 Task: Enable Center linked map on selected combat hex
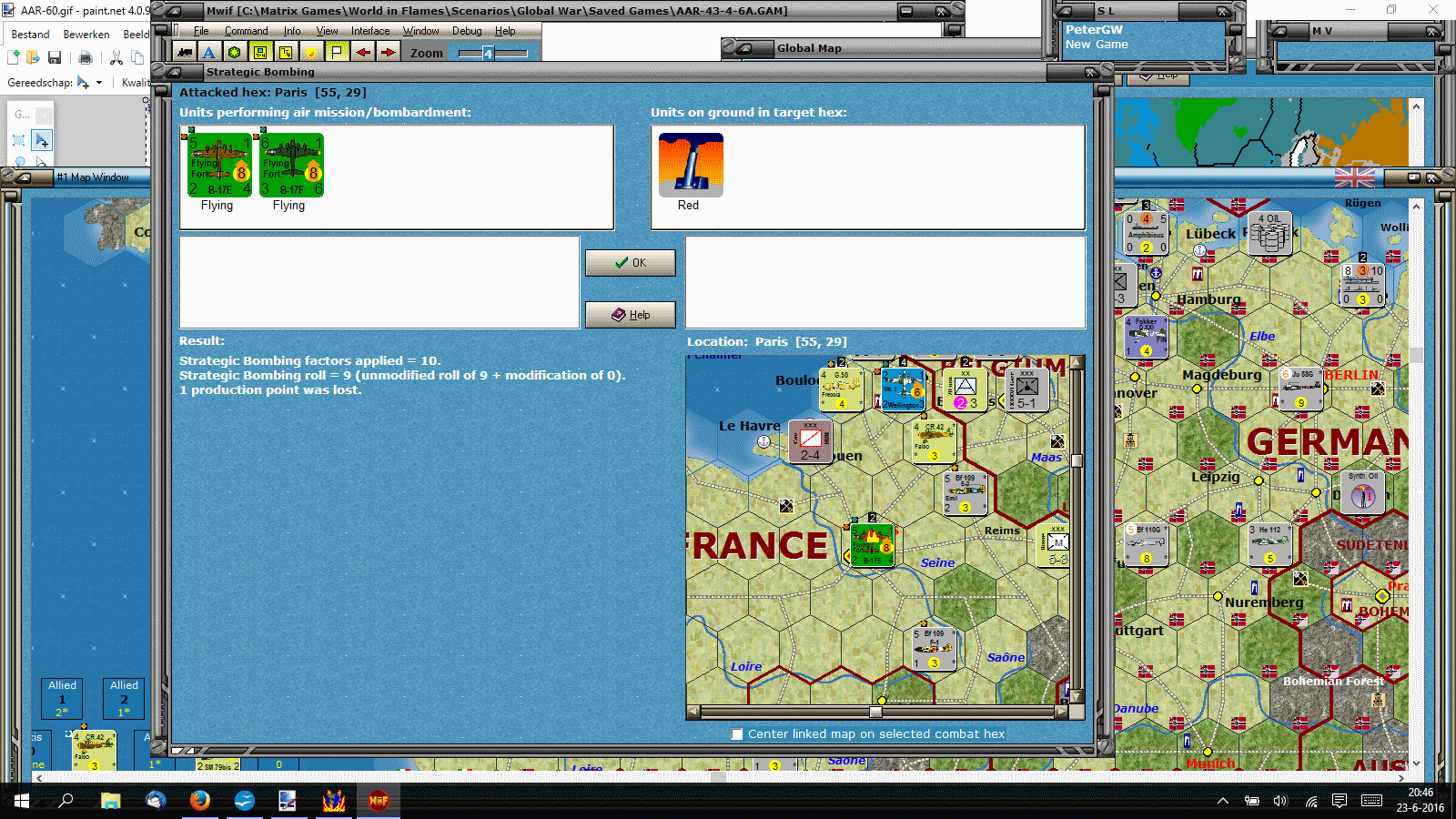(737, 734)
